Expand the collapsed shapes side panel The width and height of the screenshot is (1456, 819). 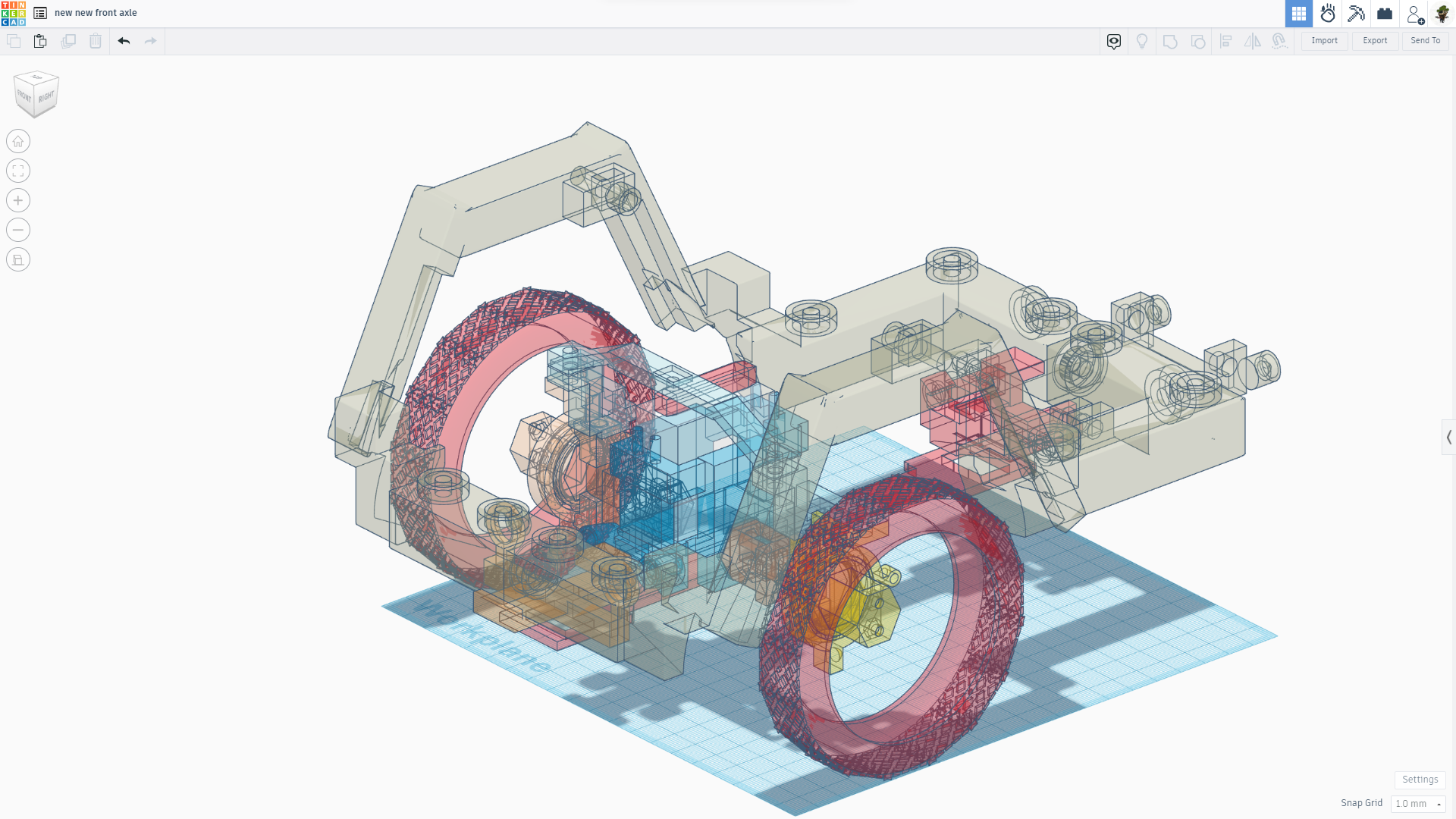click(x=1448, y=437)
